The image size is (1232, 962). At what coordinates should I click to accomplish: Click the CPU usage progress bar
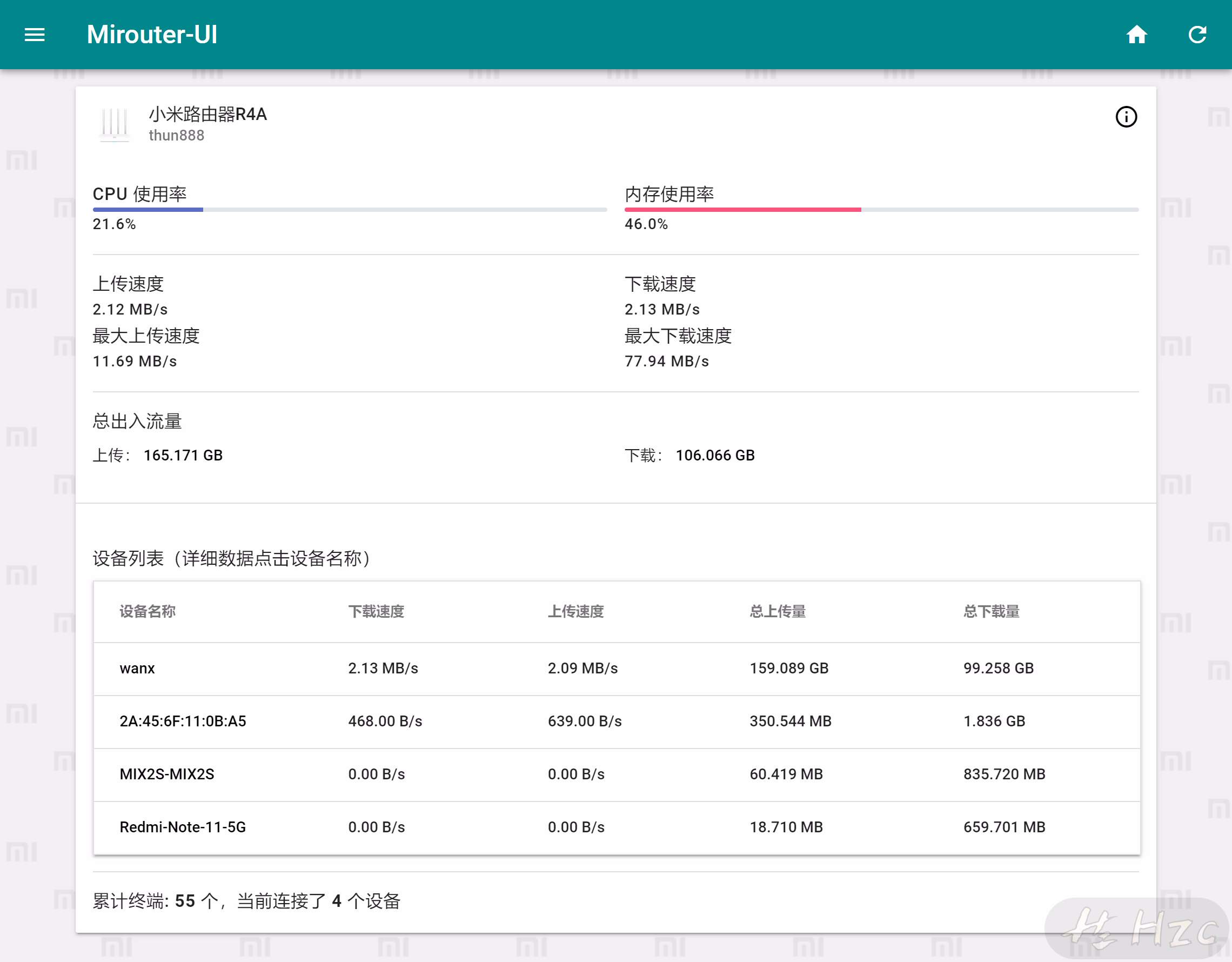[350, 209]
